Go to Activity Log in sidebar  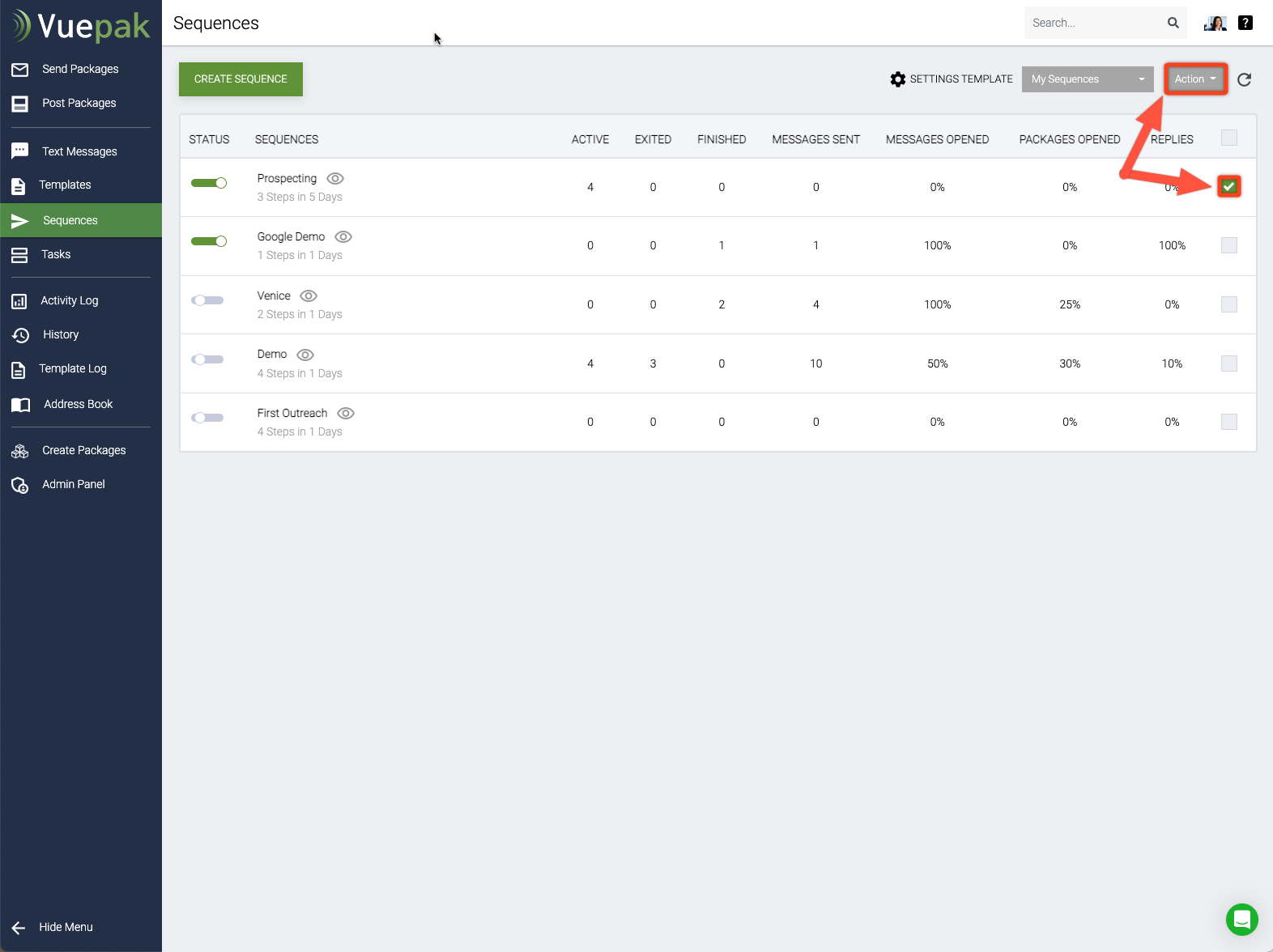click(70, 300)
